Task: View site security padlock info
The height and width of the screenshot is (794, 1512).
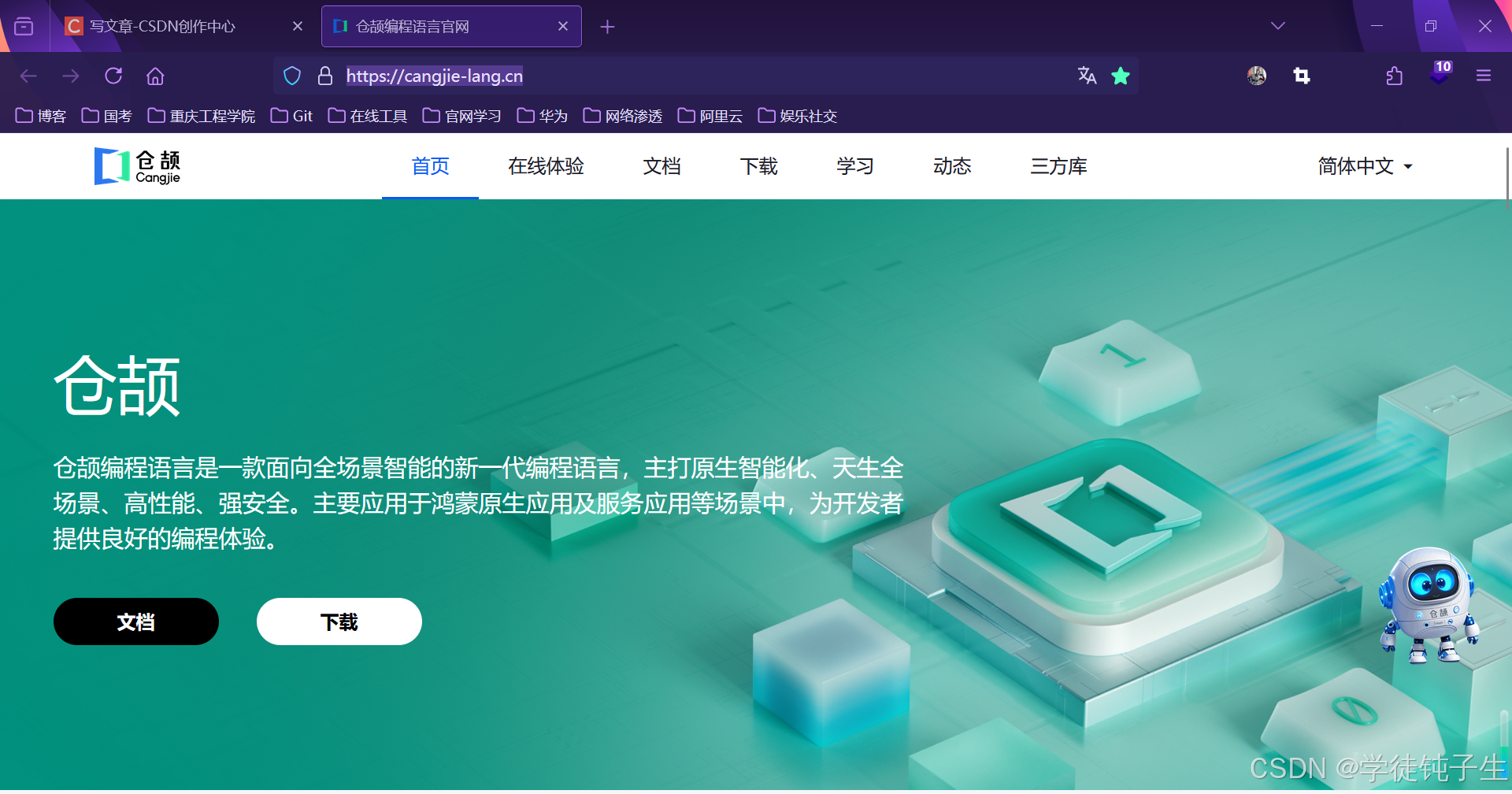Action: coord(324,76)
